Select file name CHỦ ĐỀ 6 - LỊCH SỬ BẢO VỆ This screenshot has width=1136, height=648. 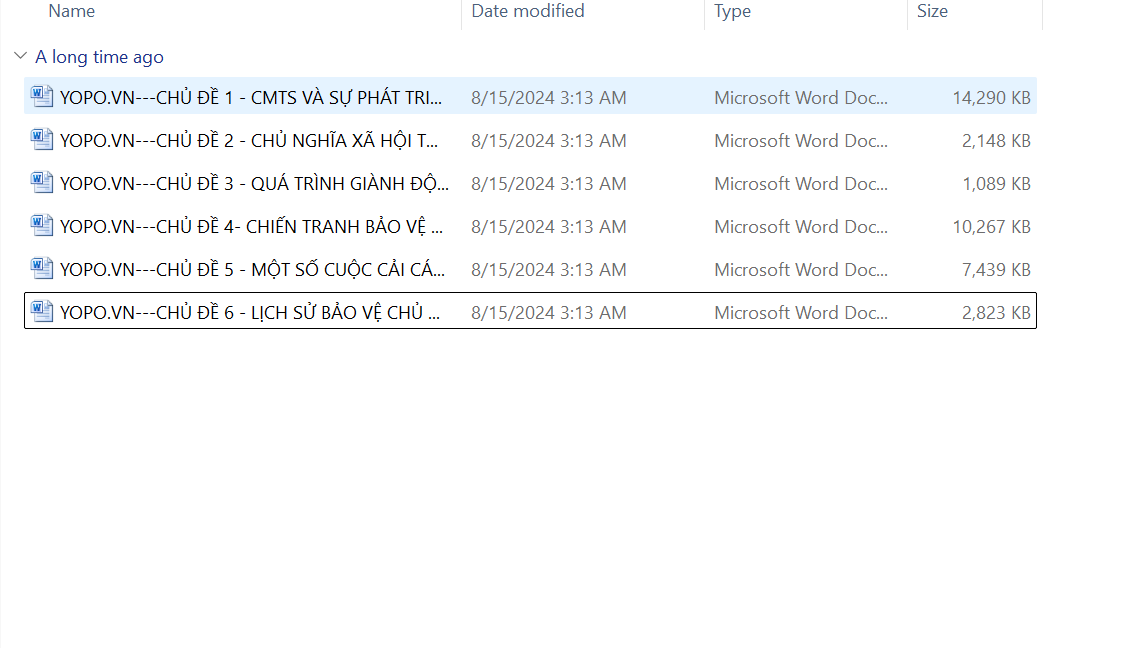click(250, 312)
